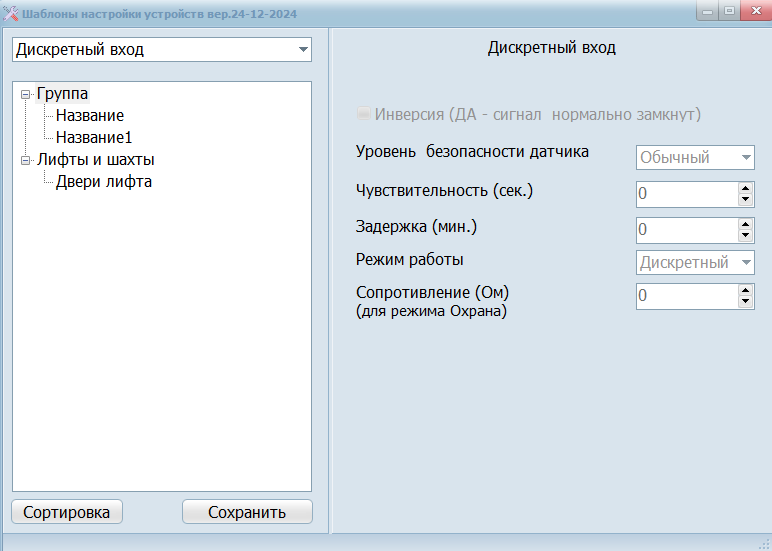Click the Сопротивление (Ом) input field

[686, 296]
